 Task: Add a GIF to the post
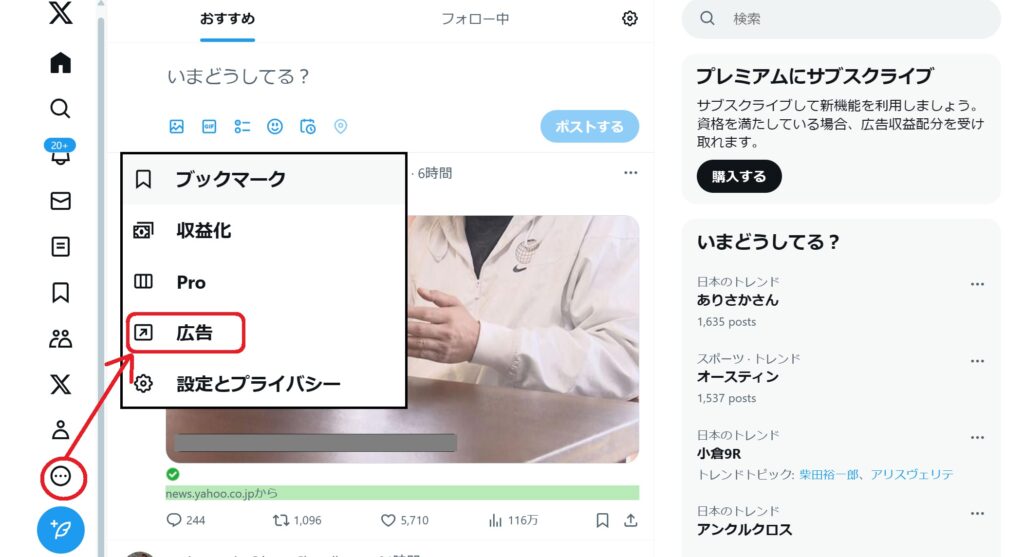(209, 127)
